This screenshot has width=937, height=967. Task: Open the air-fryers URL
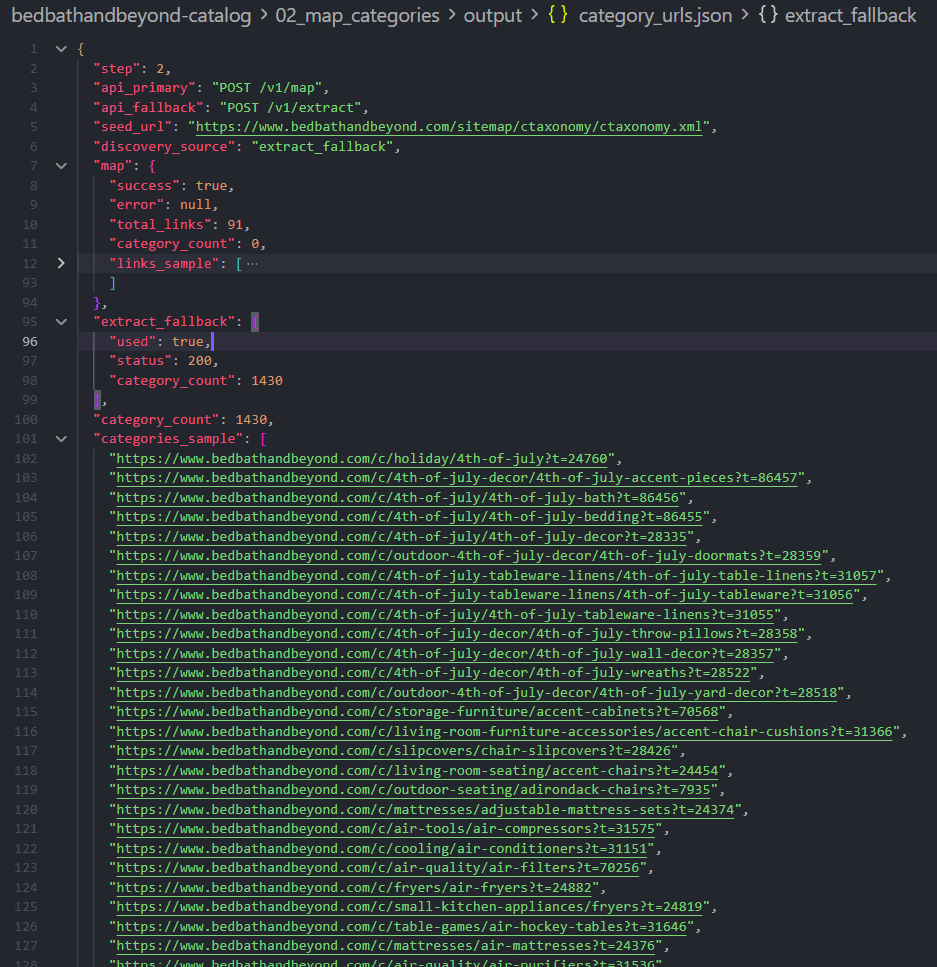[x=354, y=887]
